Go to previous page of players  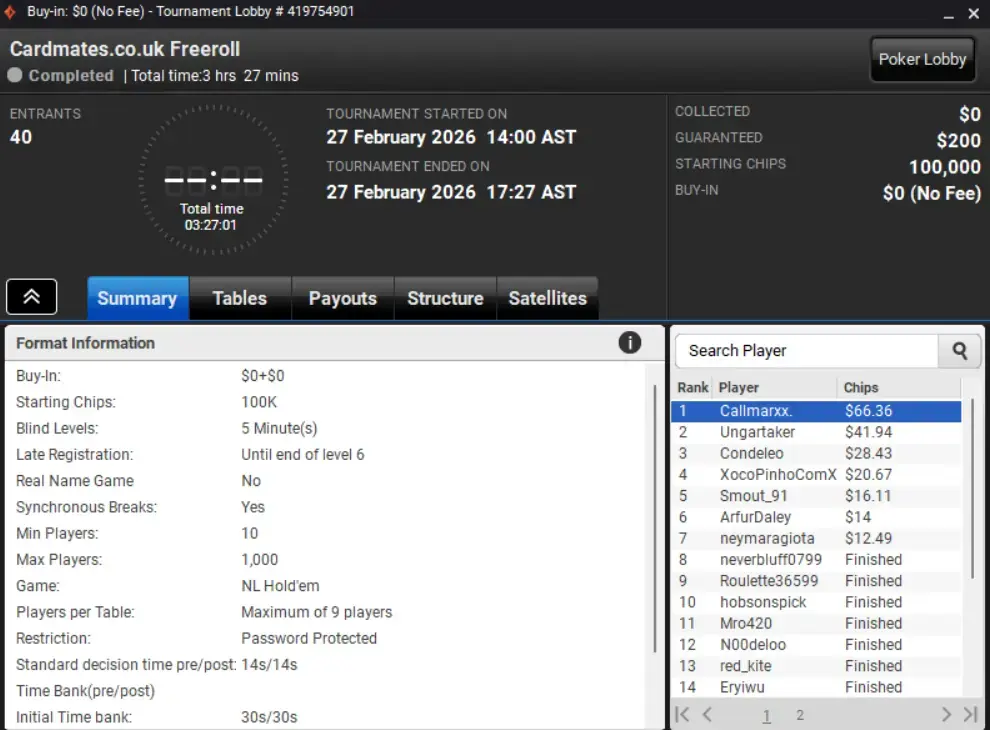point(707,714)
